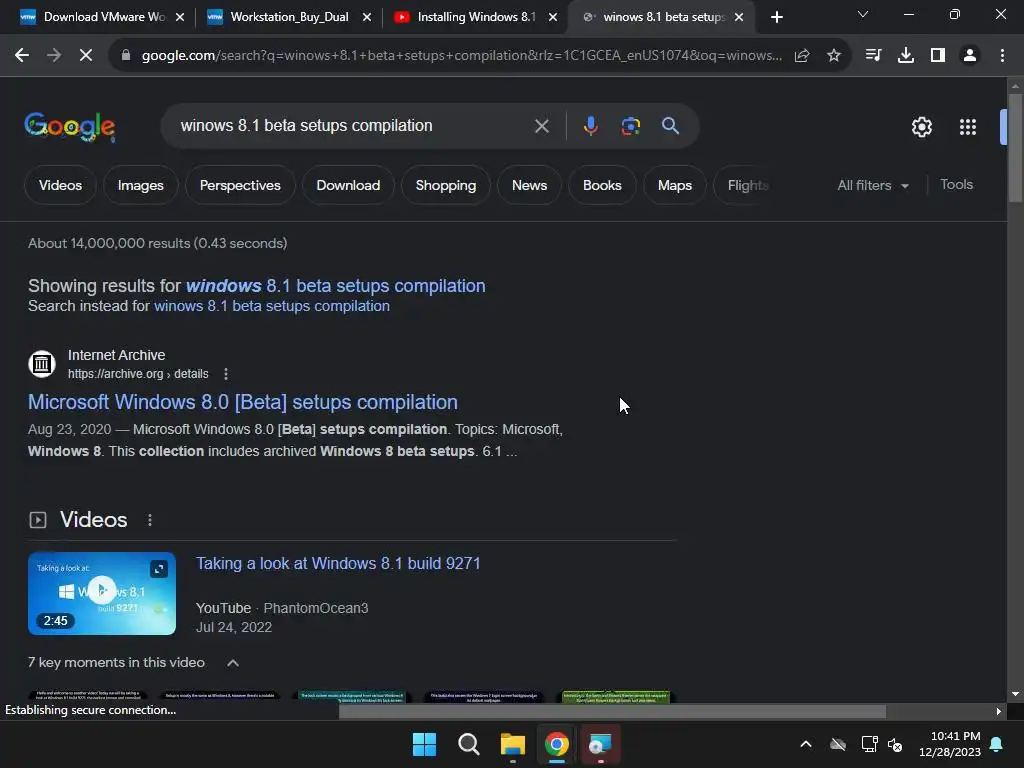
Task: Open media control playlist icon
Action: [x=873, y=56]
